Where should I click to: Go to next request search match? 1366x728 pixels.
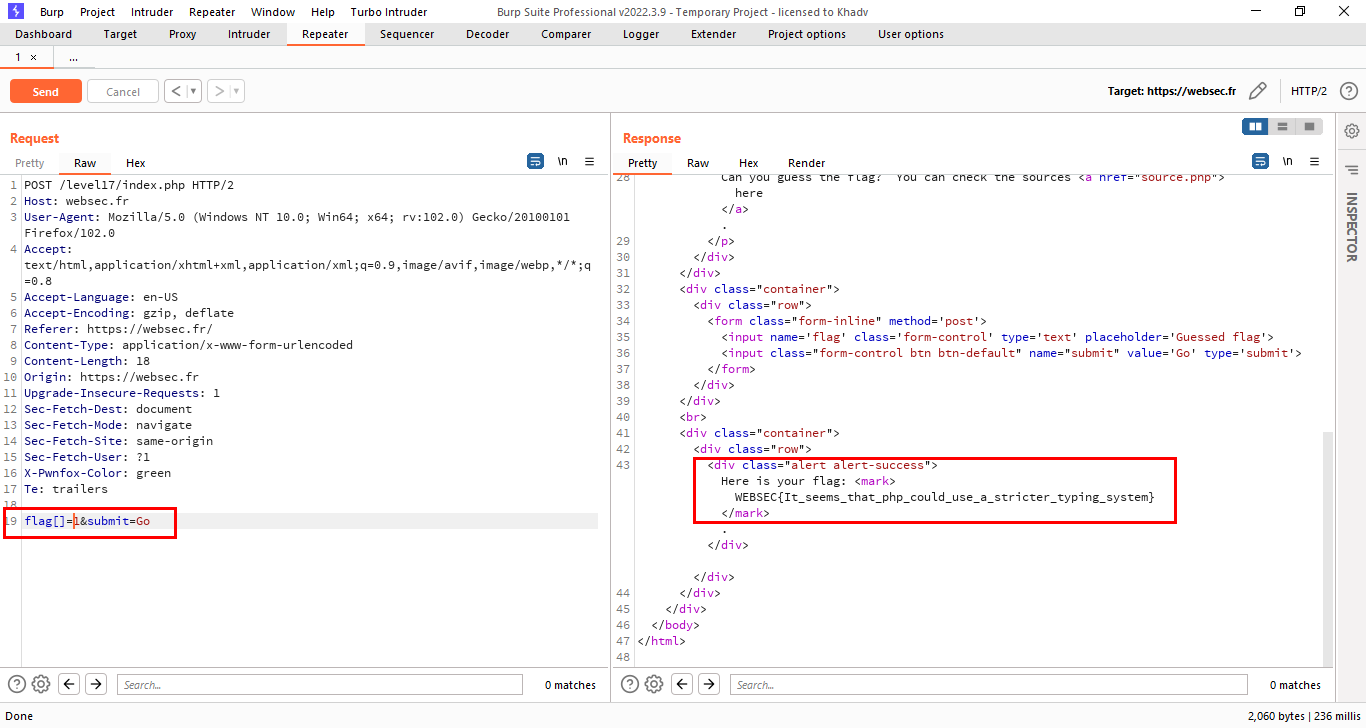click(x=96, y=684)
